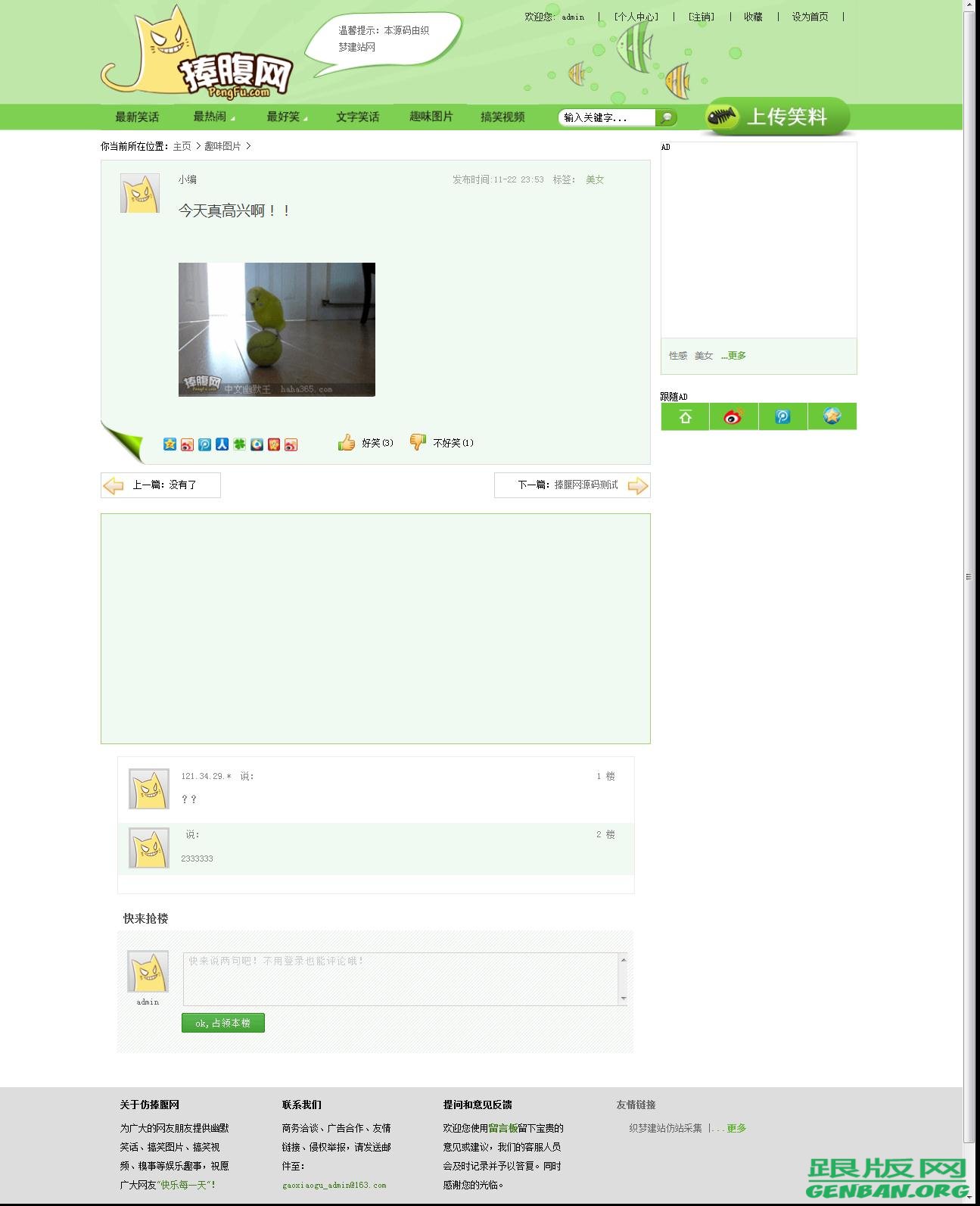Viewport: 980px width, 1206px height.
Task: Share via the green clover icon
Action: tap(239, 444)
